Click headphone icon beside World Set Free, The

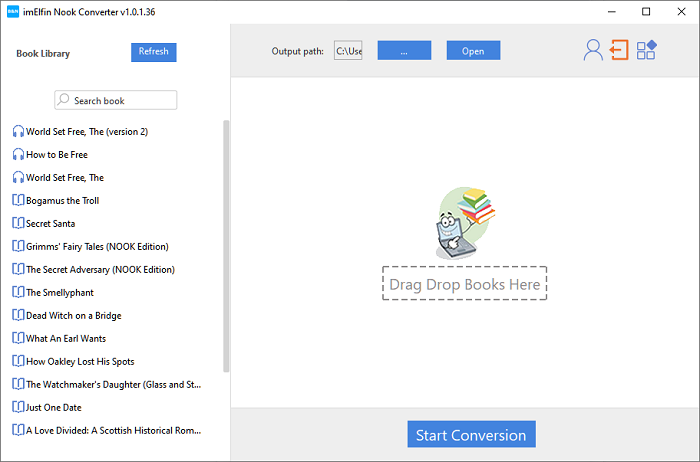(x=18, y=177)
